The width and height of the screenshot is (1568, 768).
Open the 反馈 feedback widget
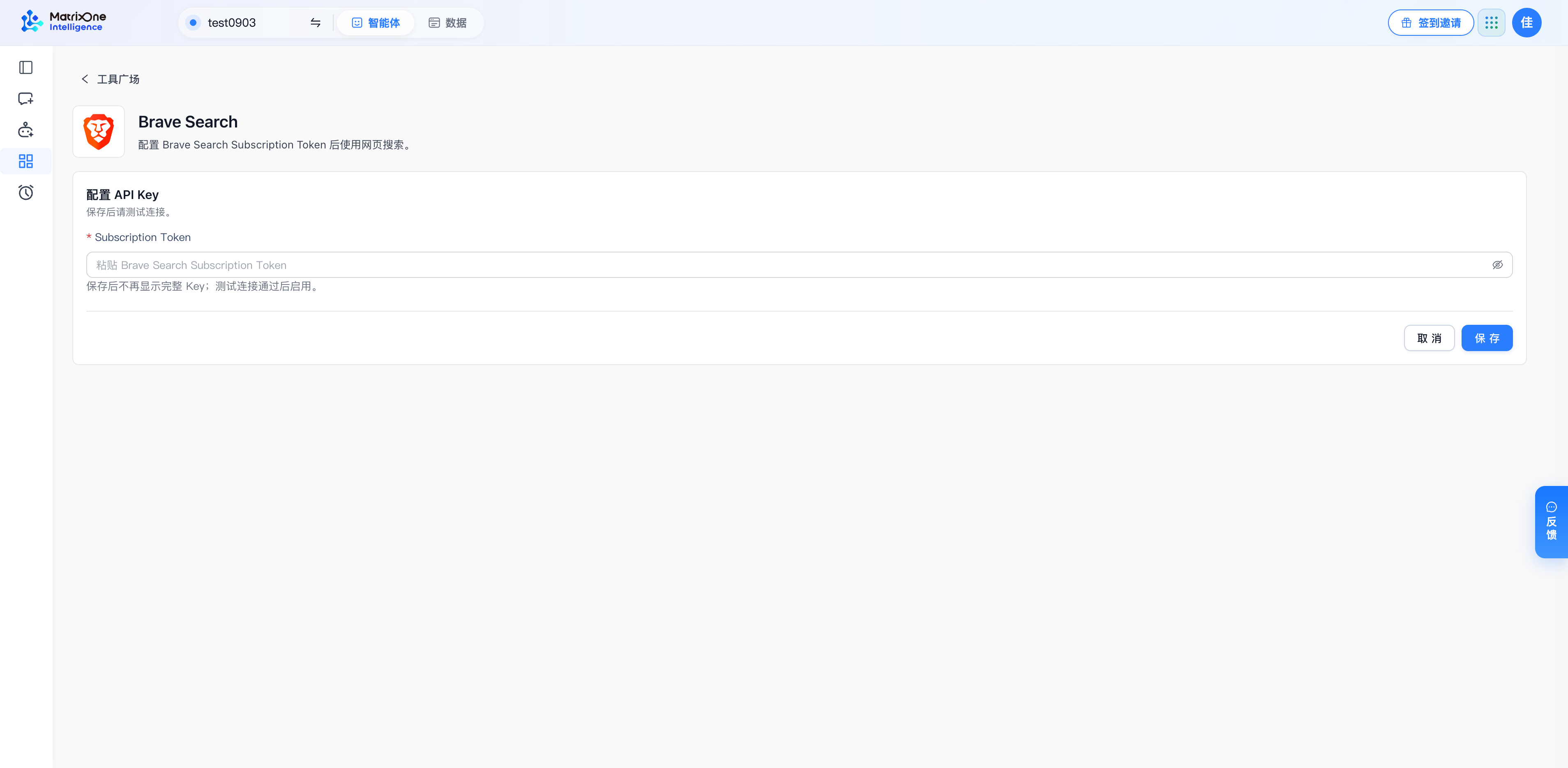point(1552,521)
